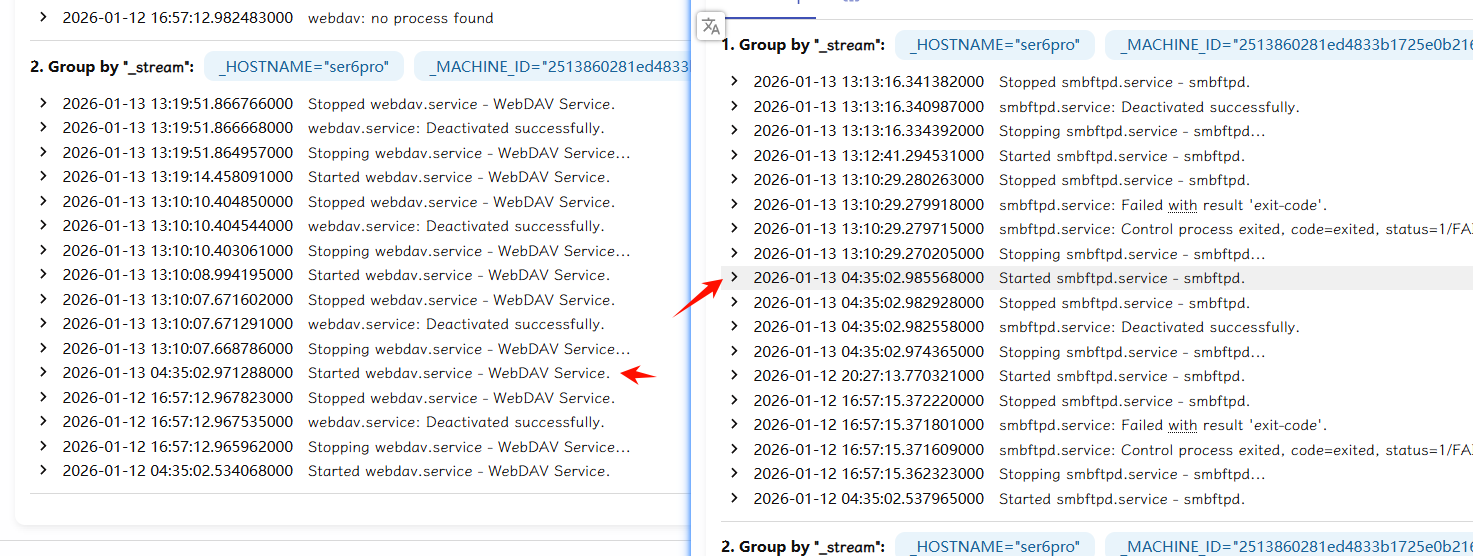Click _MACHINE_ID tag in left pane group 2
This screenshot has height=556, width=1473.
pyautogui.click(x=551, y=67)
